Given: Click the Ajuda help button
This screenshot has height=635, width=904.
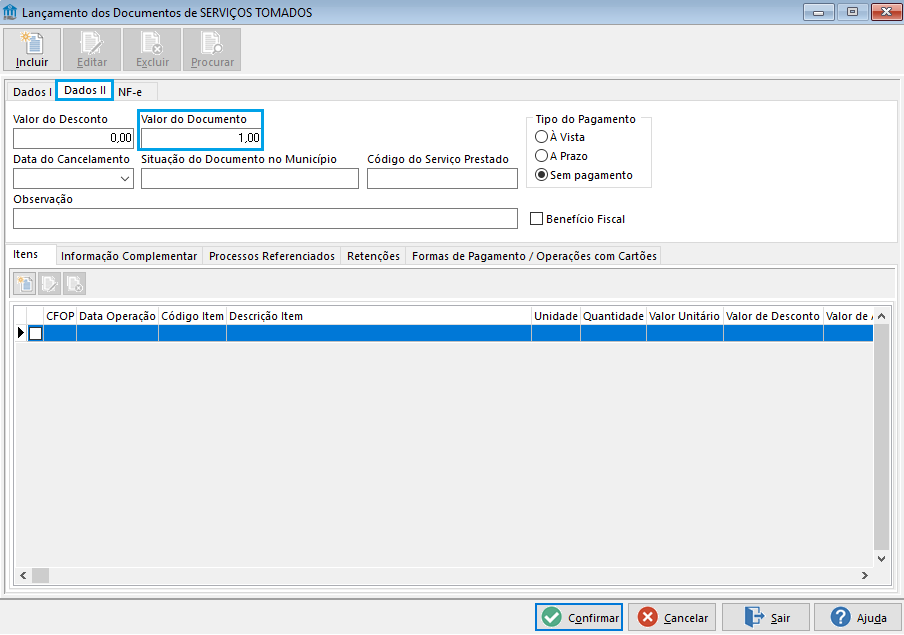Looking at the screenshot, I should (858, 618).
